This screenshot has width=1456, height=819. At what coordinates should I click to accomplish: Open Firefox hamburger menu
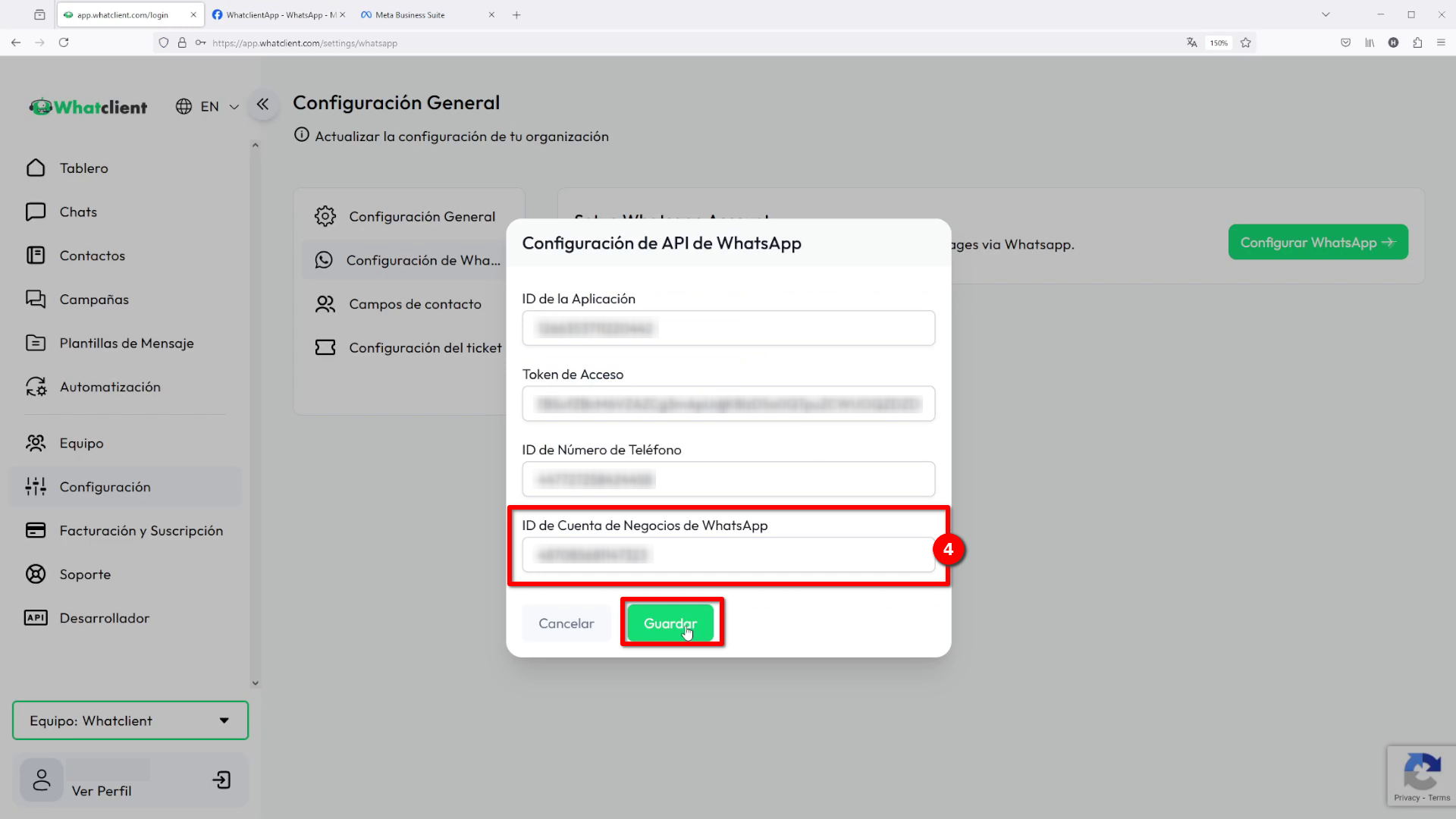coord(1441,42)
